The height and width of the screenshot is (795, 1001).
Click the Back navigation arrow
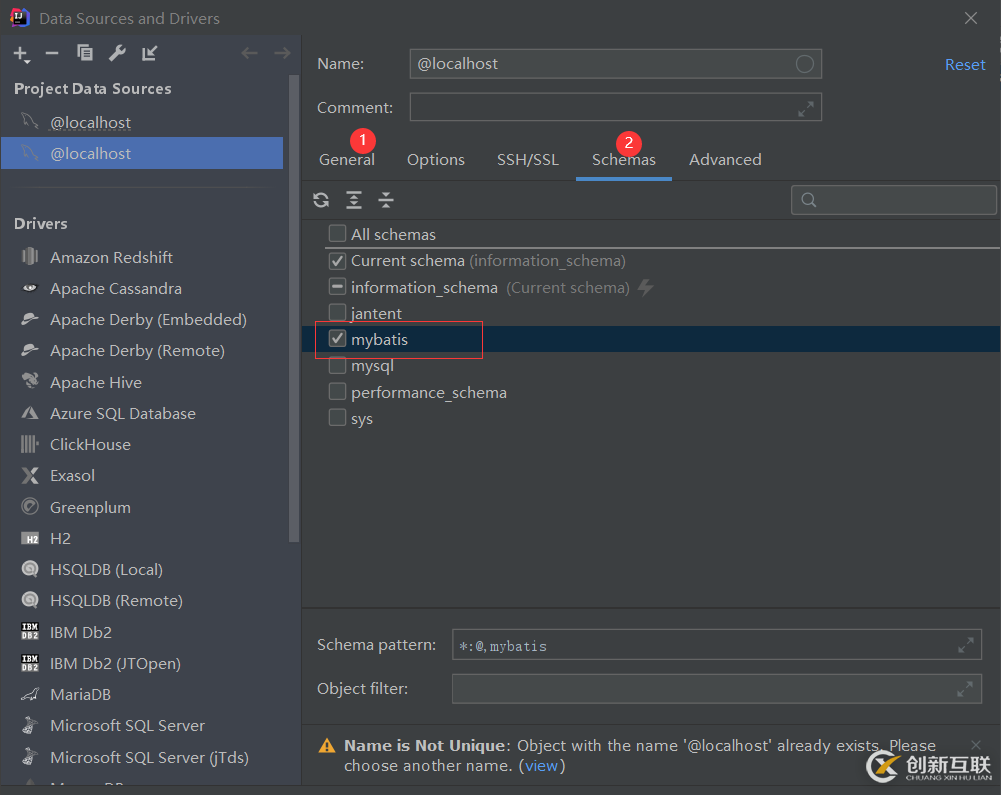(x=250, y=53)
